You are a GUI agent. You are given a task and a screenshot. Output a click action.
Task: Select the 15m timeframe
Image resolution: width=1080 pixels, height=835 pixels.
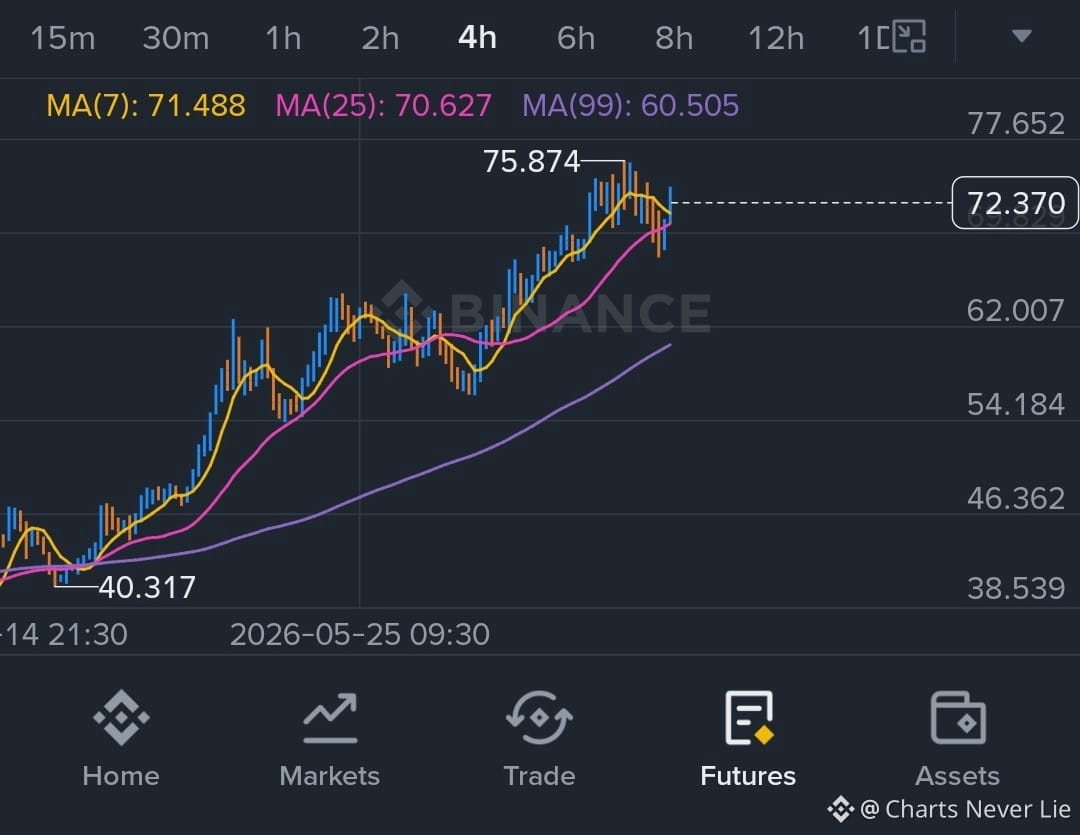(63, 38)
